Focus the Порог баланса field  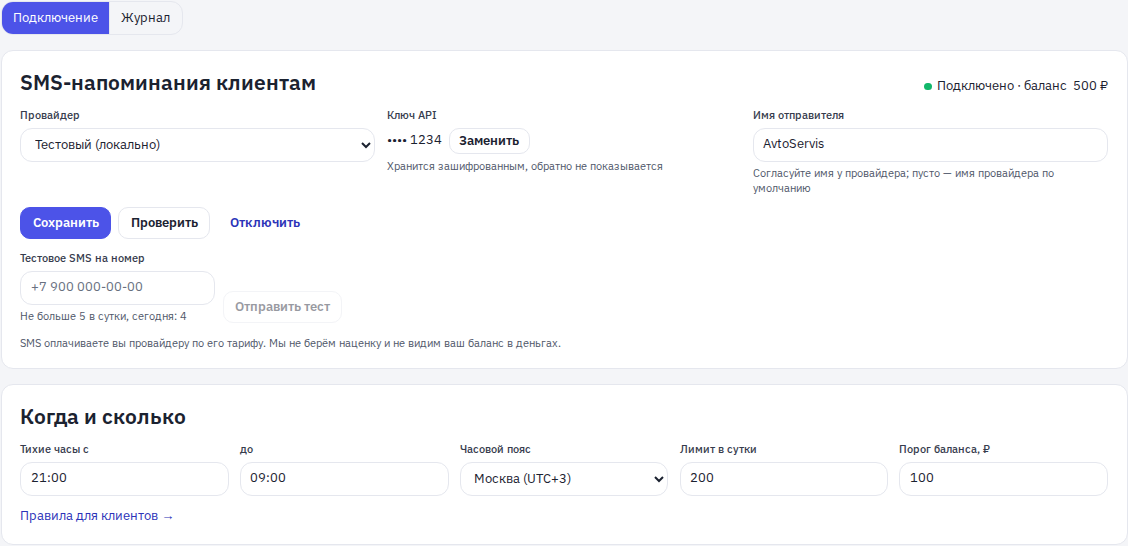(x=1004, y=479)
